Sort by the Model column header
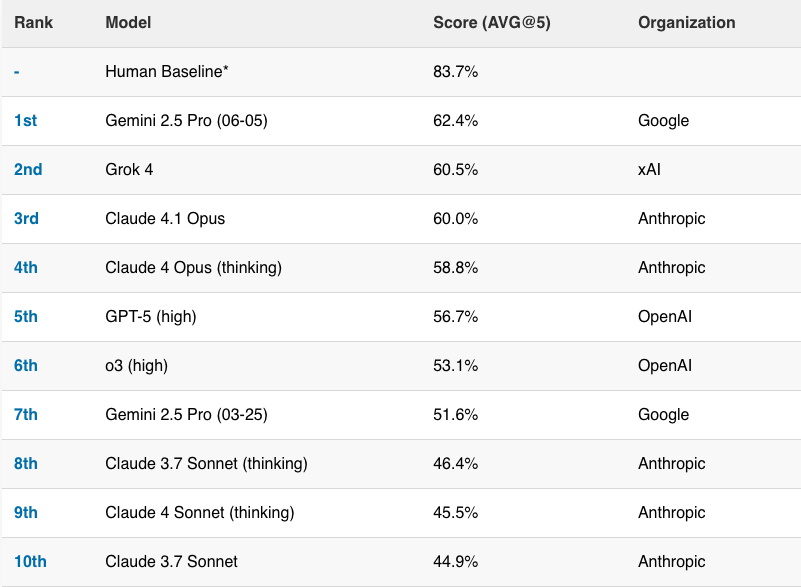Viewport: 801px width, 587px height. coord(128,23)
